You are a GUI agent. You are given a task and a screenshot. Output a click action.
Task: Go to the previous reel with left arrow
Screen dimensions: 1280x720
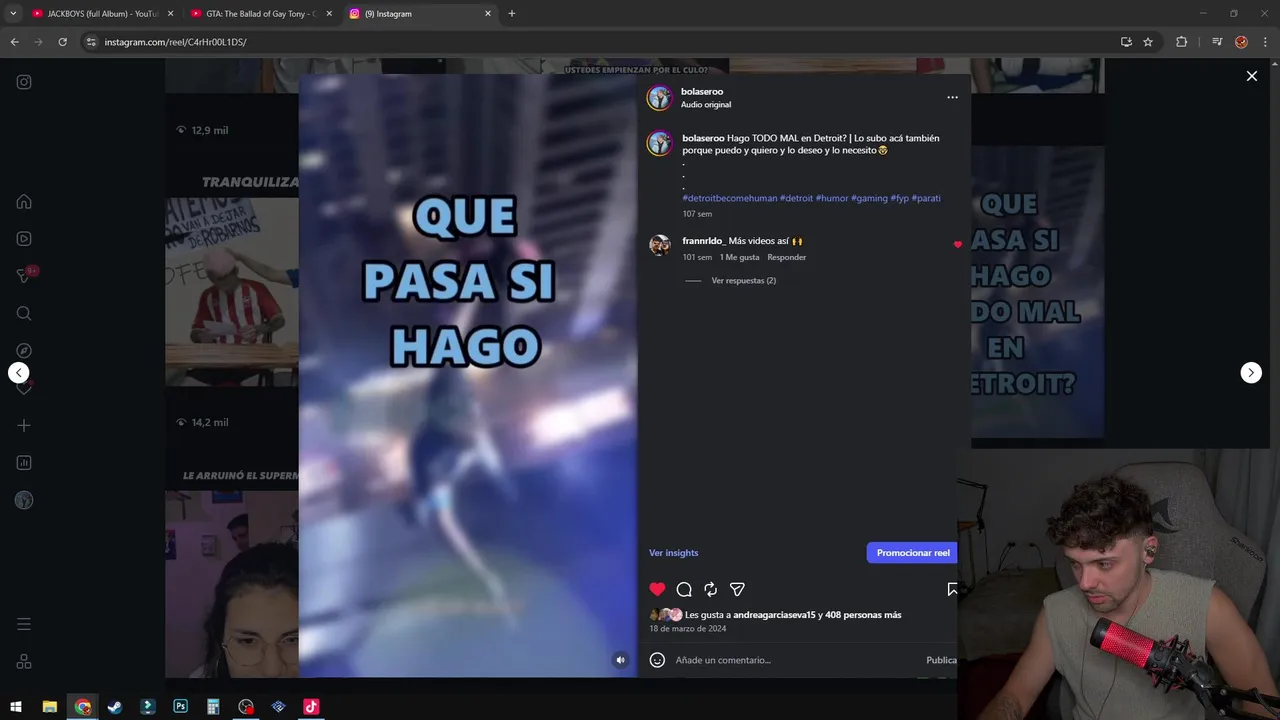(19, 373)
